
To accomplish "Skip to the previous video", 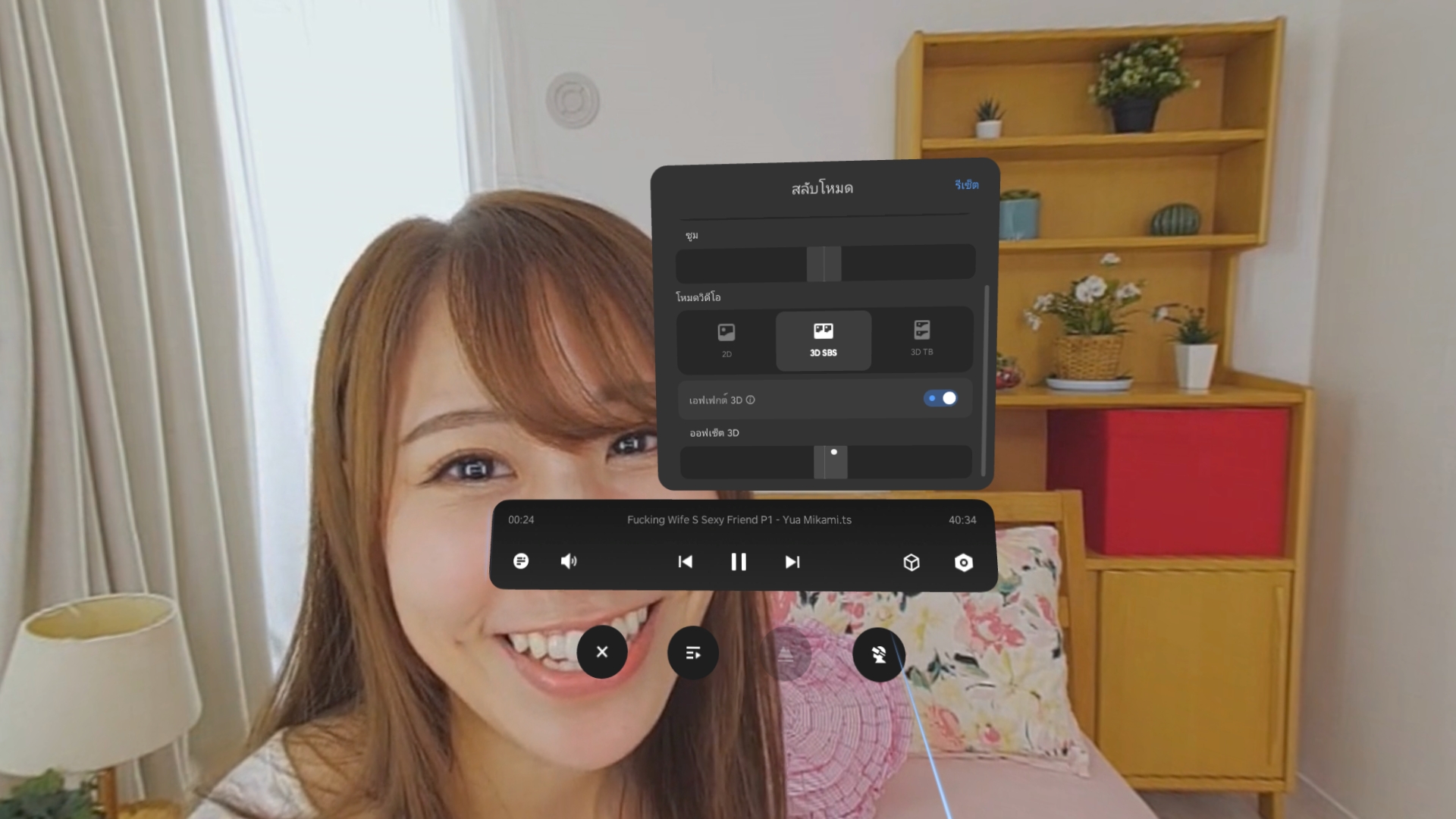I will [x=686, y=562].
